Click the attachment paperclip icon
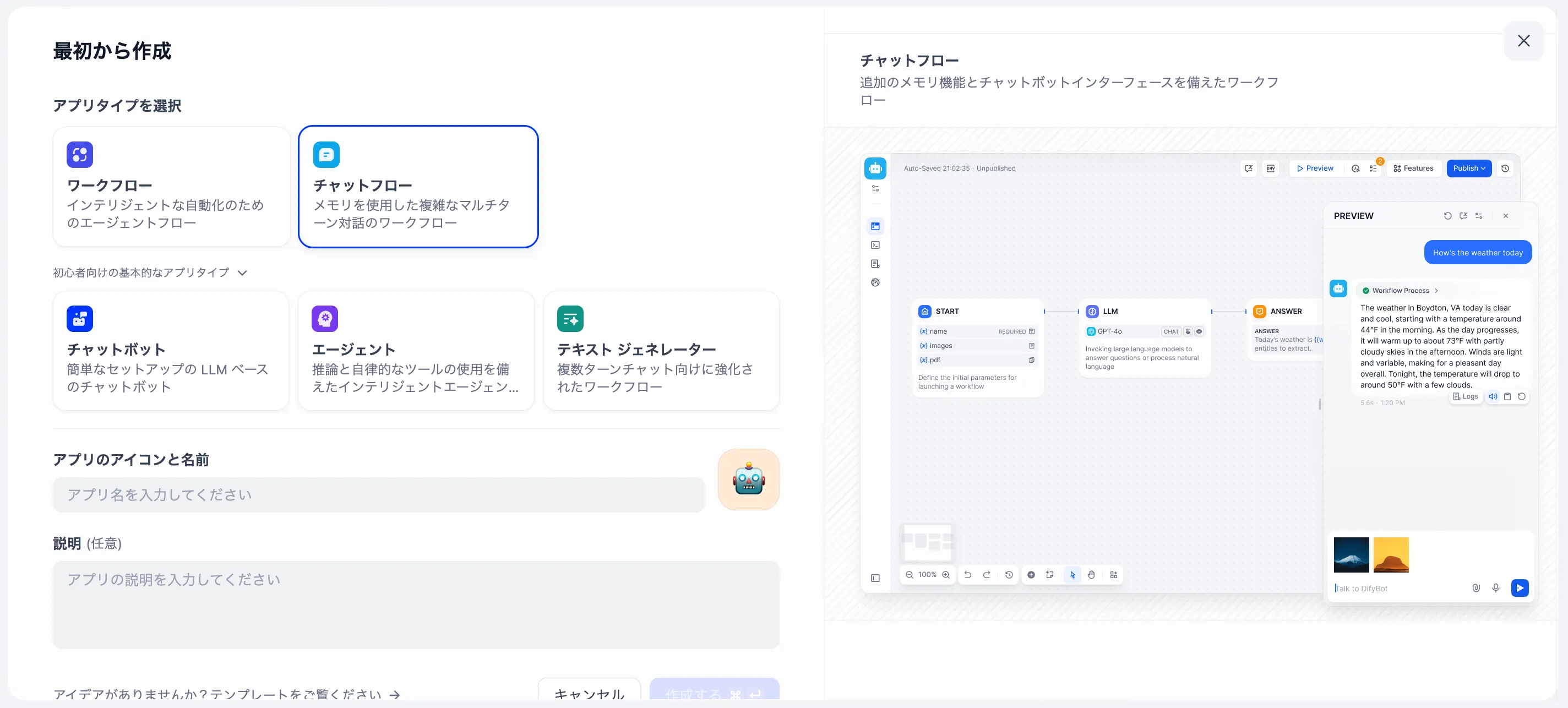 tap(1476, 587)
